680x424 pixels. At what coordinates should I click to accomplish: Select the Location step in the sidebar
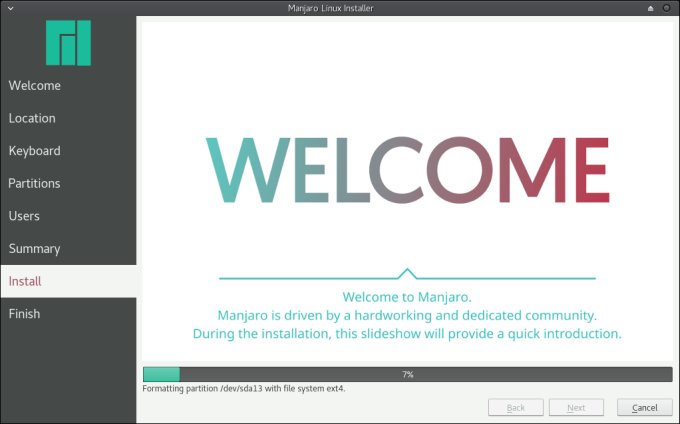pos(69,118)
